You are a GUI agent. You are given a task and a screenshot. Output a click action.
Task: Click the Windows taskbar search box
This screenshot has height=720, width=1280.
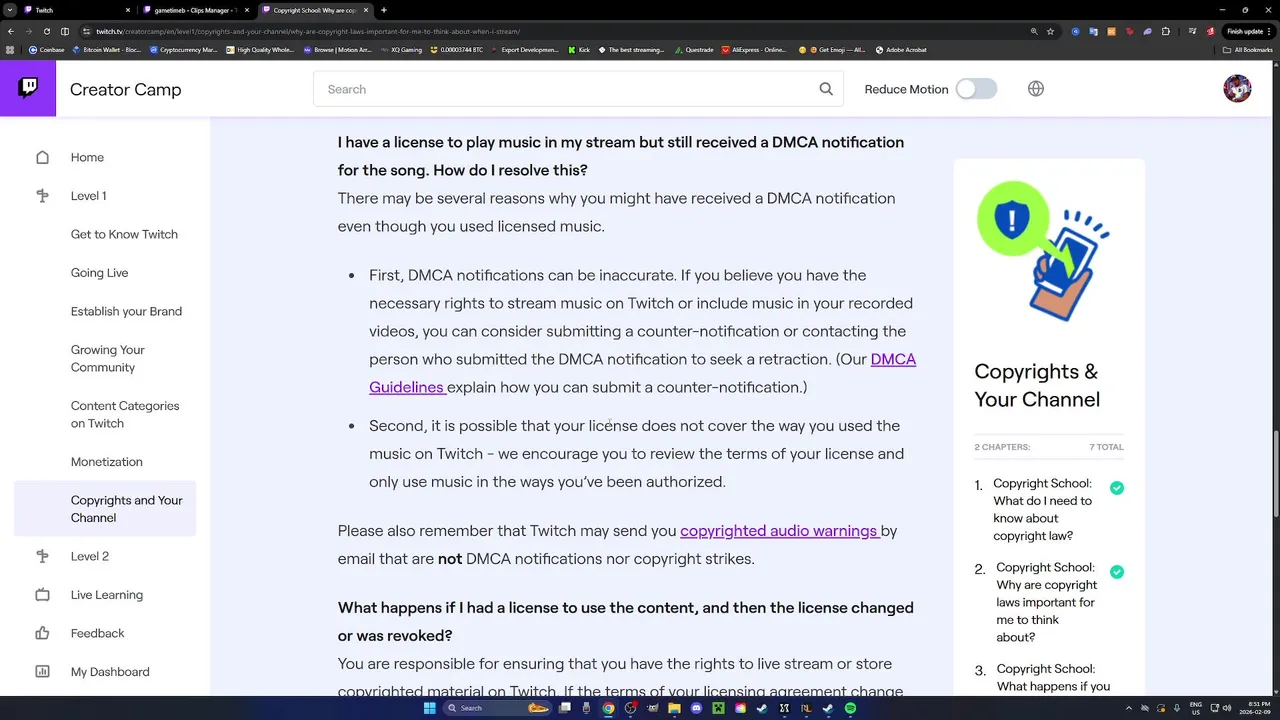point(498,708)
